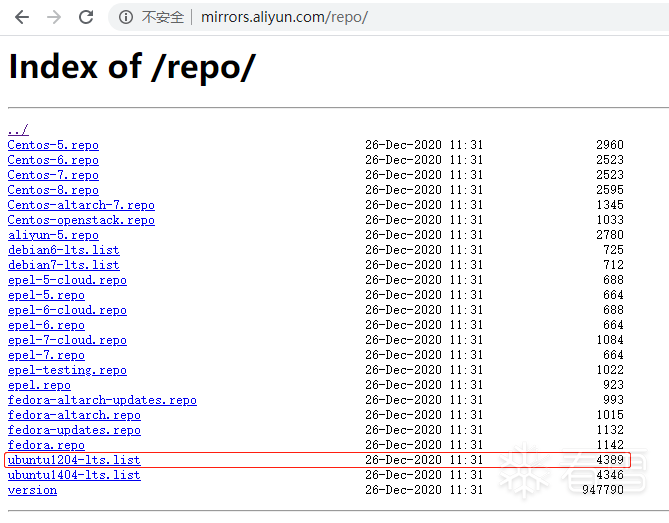Click the size 712 for debian7-lts.list
This screenshot has width=669, height=523.
point(614,265)
